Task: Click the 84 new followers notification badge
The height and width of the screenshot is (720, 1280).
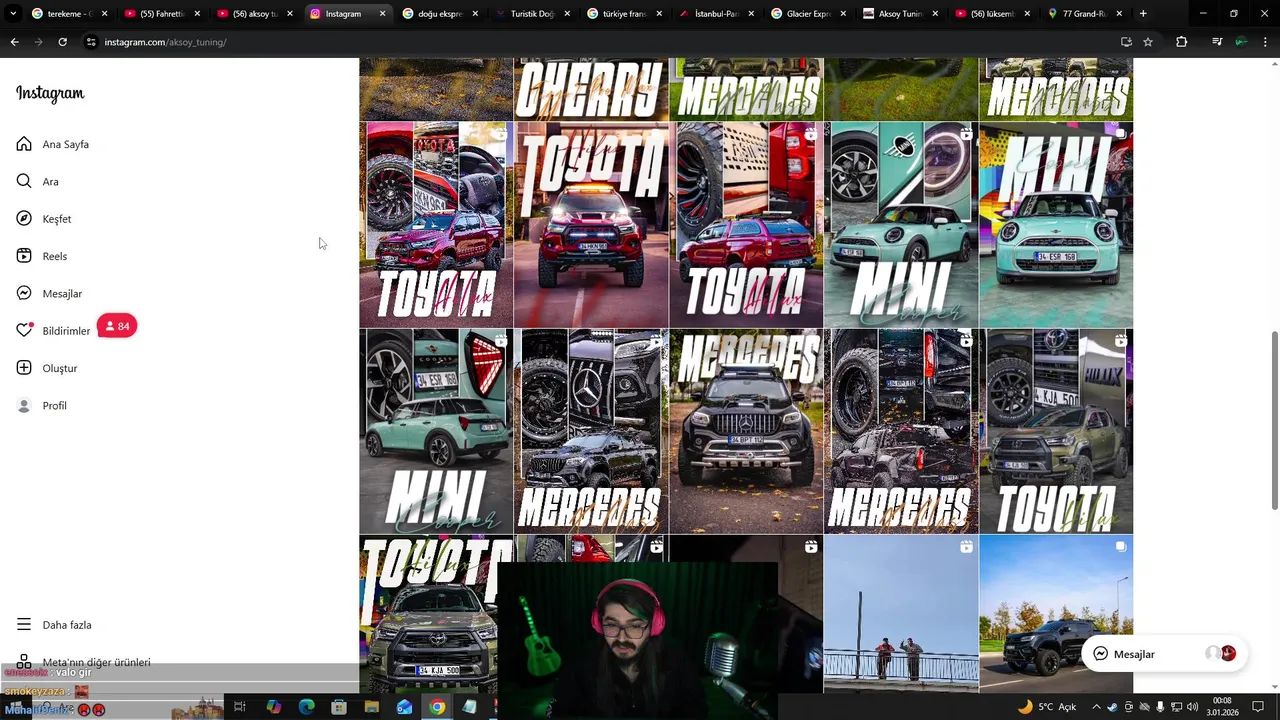Action: coord(117,326)
